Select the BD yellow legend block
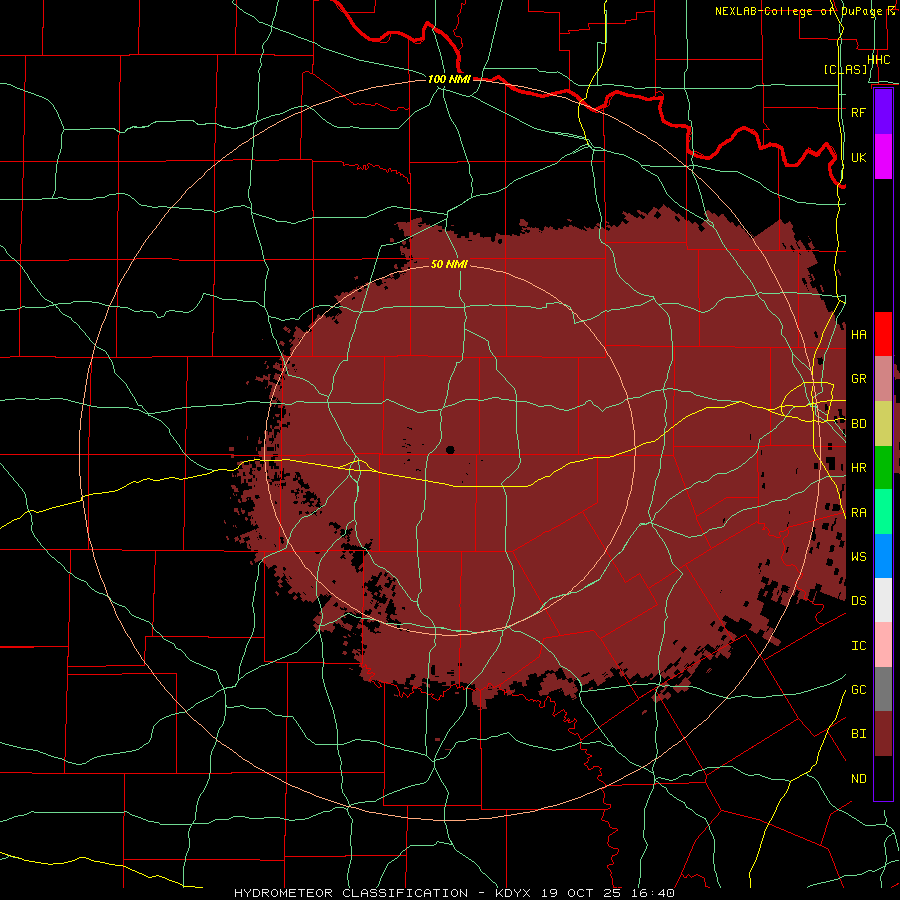900x900 pixels. [x=883, y=423]
